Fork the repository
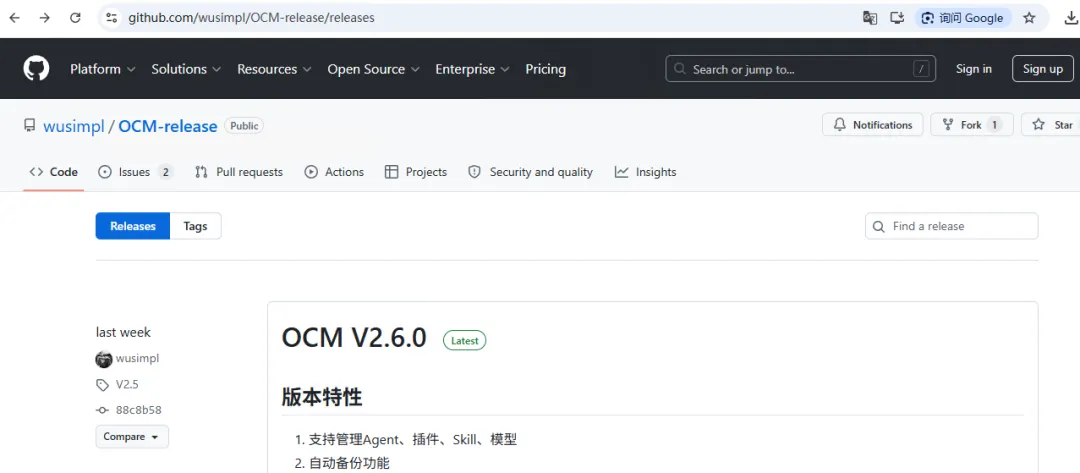 (972, 125)
